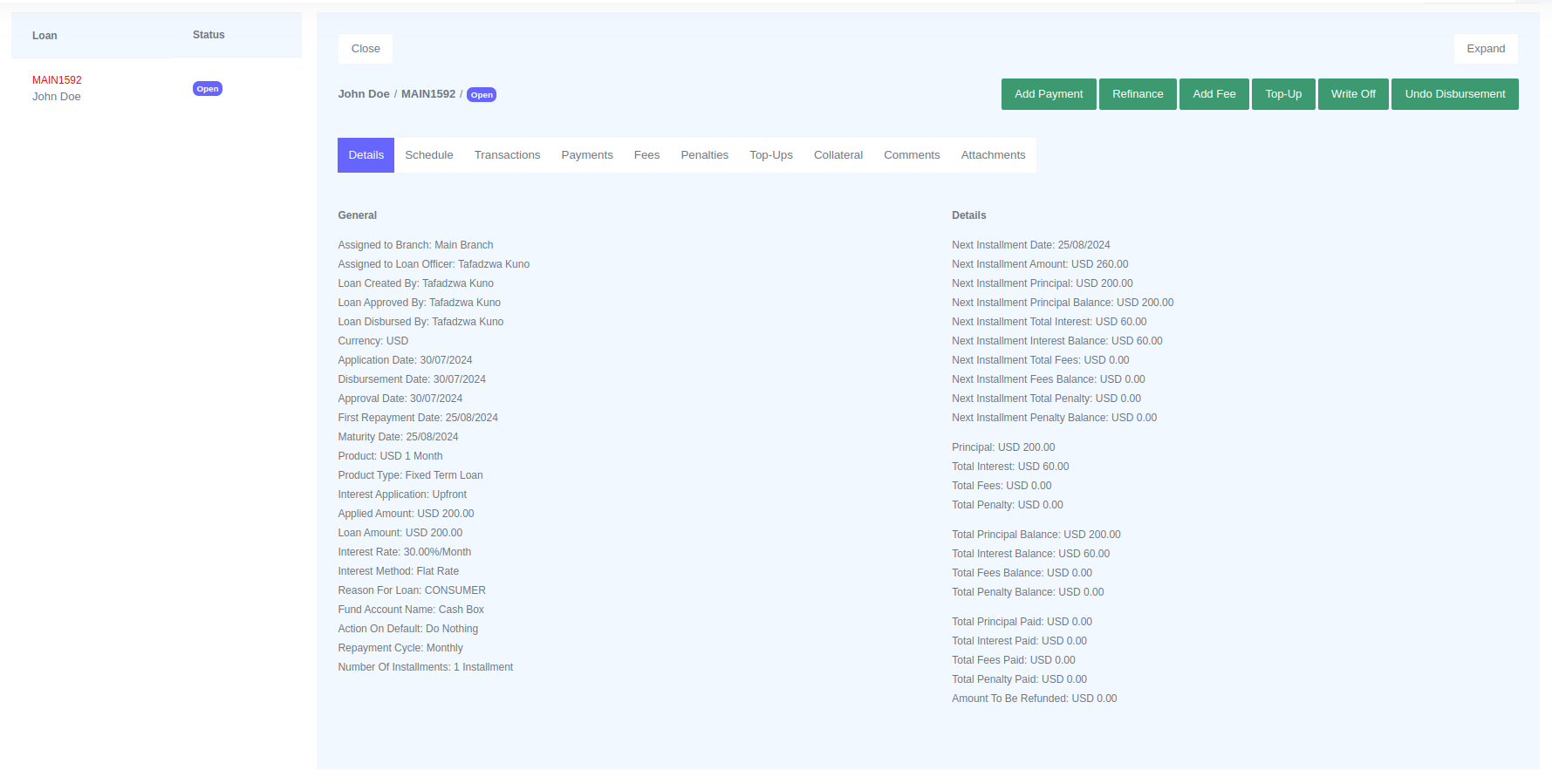Select the Write Off button
The height and width of the screenshot is (784, 1552).
pos(1352,94)
